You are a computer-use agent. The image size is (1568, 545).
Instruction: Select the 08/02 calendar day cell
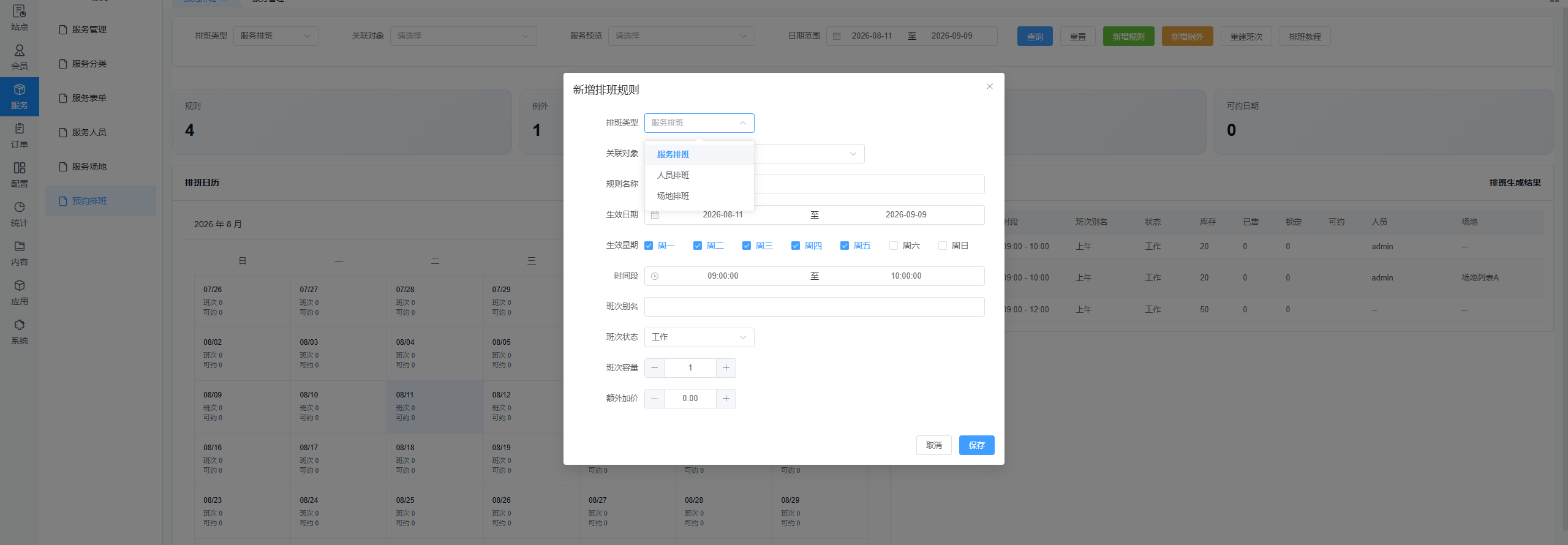coord(243,355)
